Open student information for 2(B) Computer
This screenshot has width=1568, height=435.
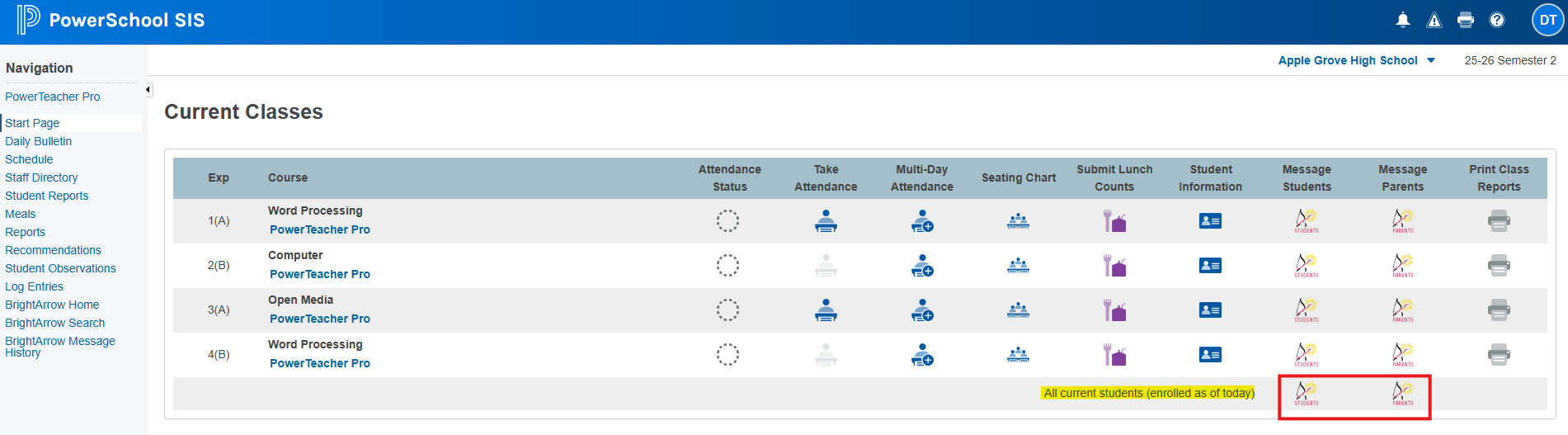click(1210, 266)
